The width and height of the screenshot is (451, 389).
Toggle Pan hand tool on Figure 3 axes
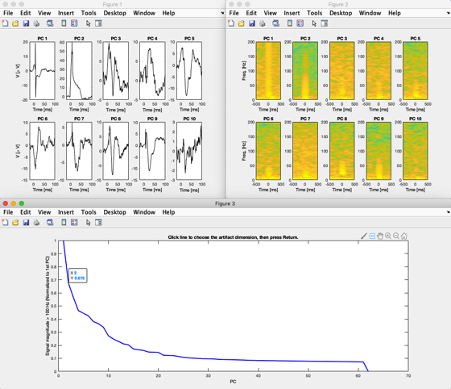380,236
